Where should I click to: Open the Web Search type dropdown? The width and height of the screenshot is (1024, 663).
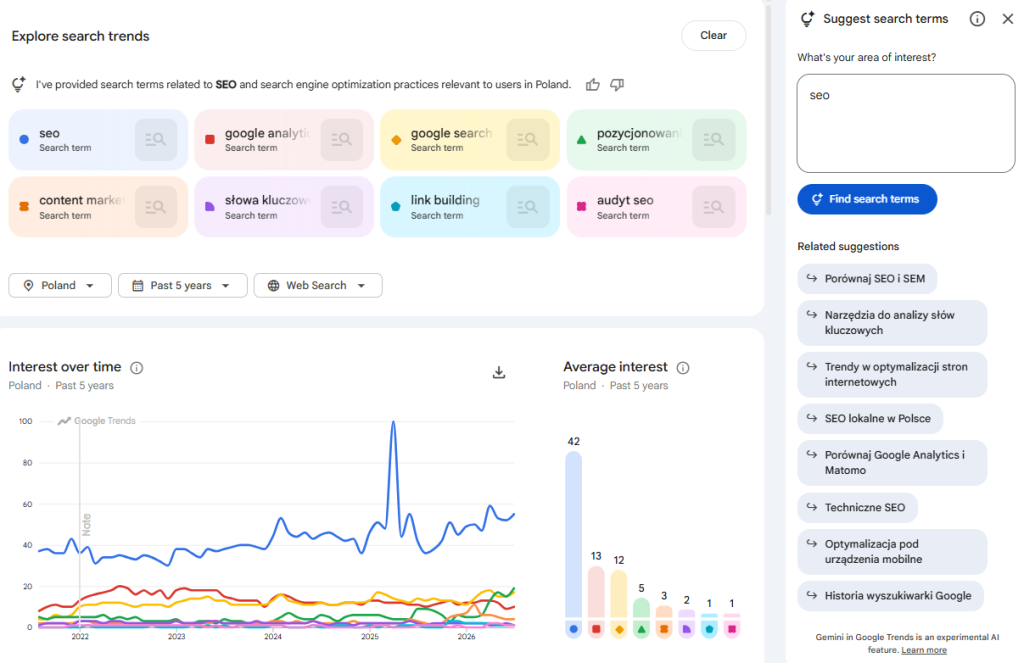click(x=318, y=285)
